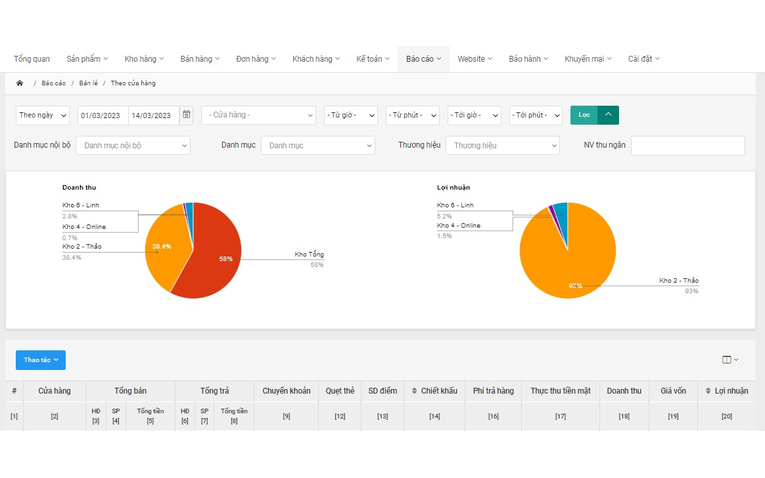Open the Sản phẩm menu
765x478 pixels.
[x=87, y=59]
